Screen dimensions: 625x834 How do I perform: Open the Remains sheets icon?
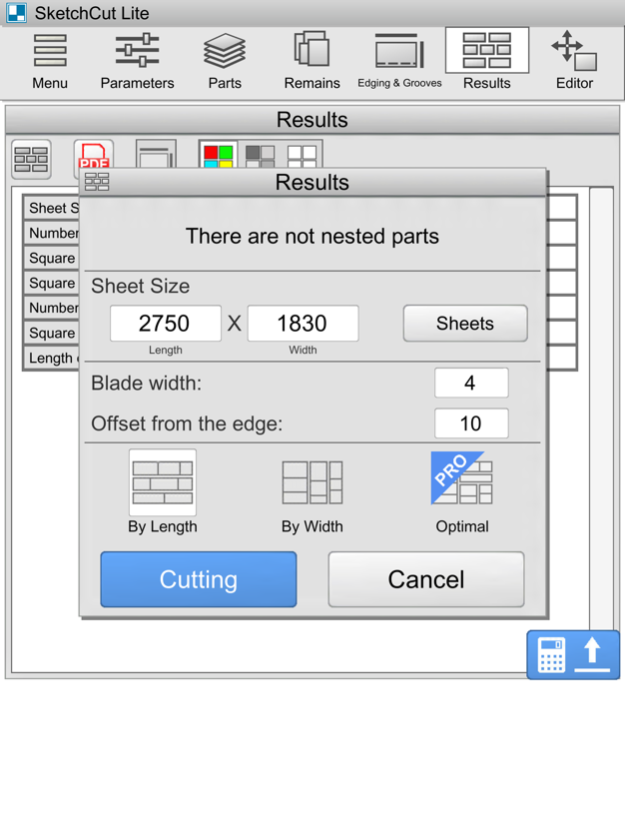point(312,61)
